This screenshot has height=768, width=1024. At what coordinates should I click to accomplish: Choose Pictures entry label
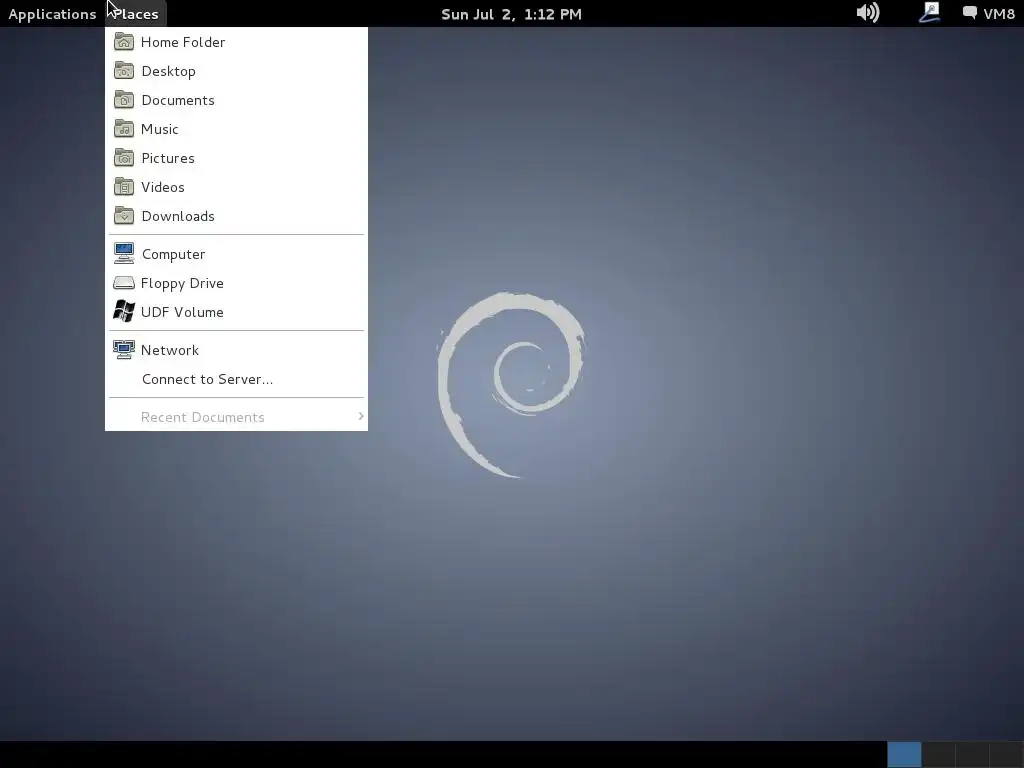coord(168,158)
